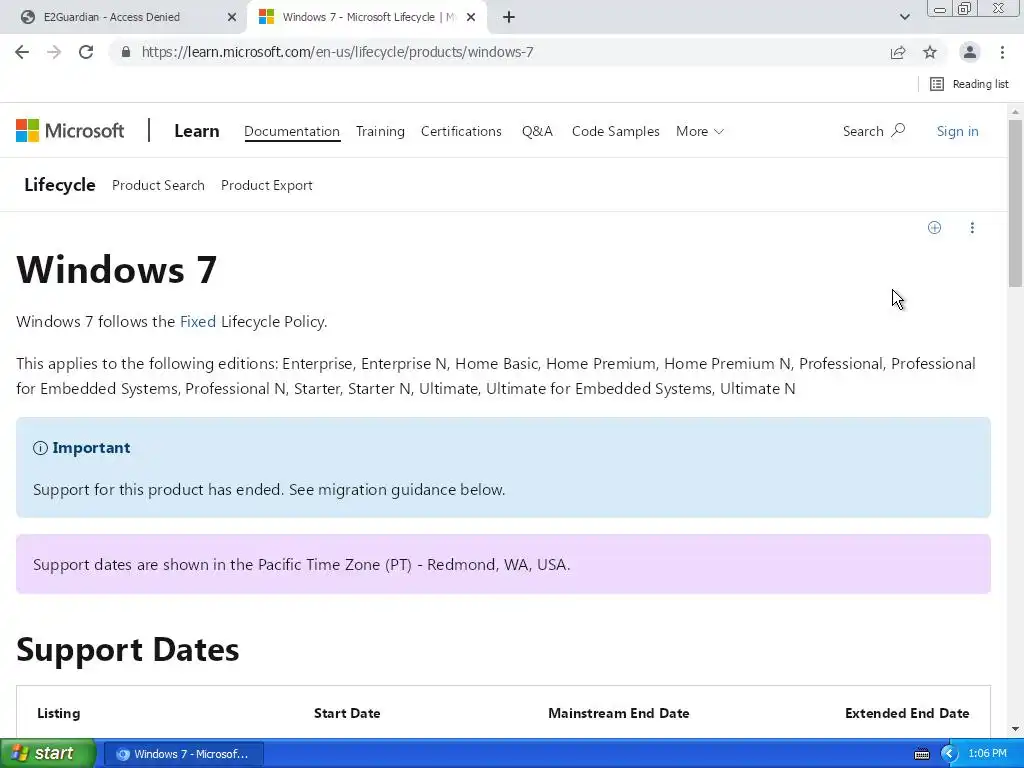
Task: Click the Extended End Date header
Action: pyautogui.click(x=907, y=713)
